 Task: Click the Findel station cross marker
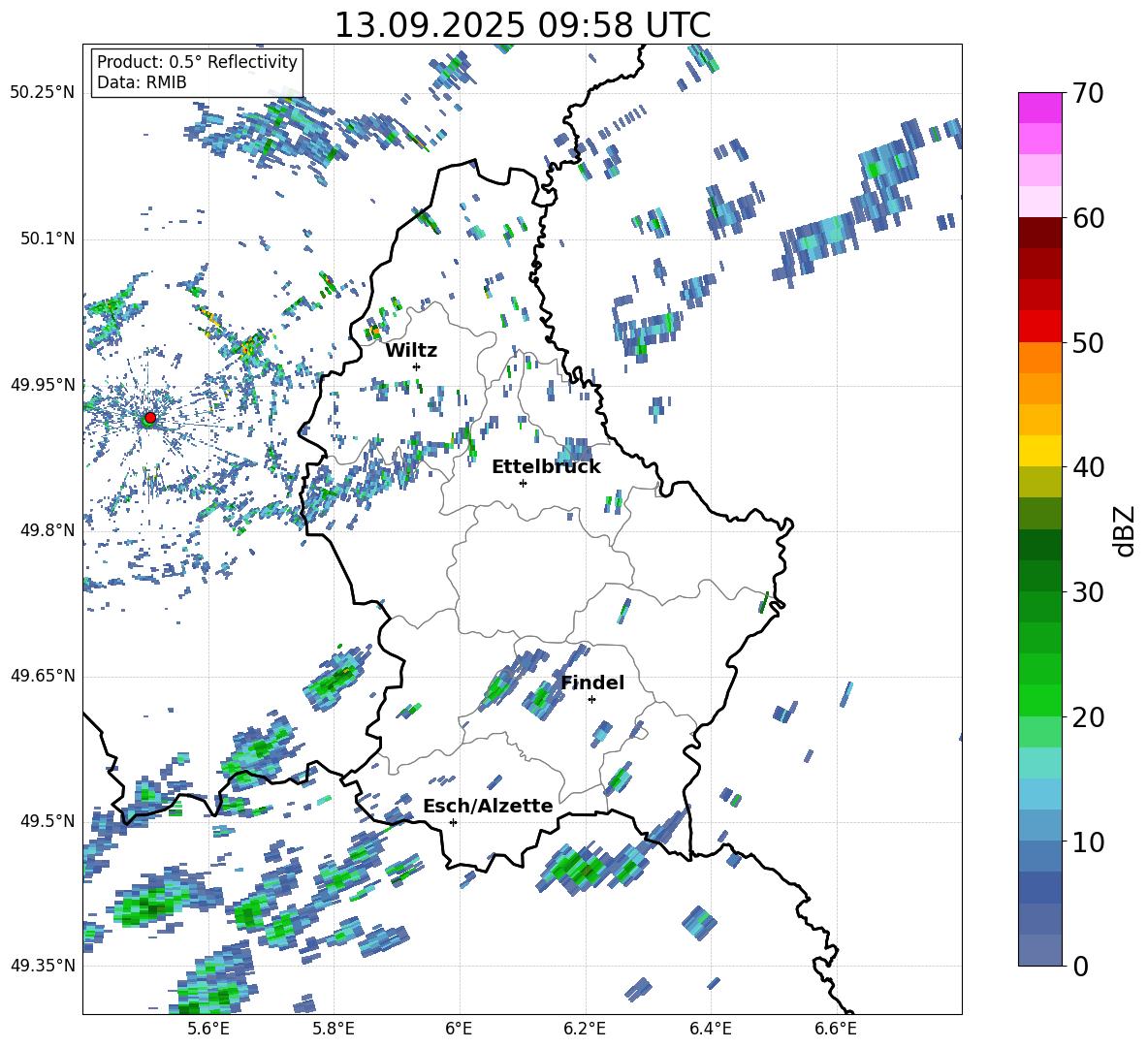591,699
